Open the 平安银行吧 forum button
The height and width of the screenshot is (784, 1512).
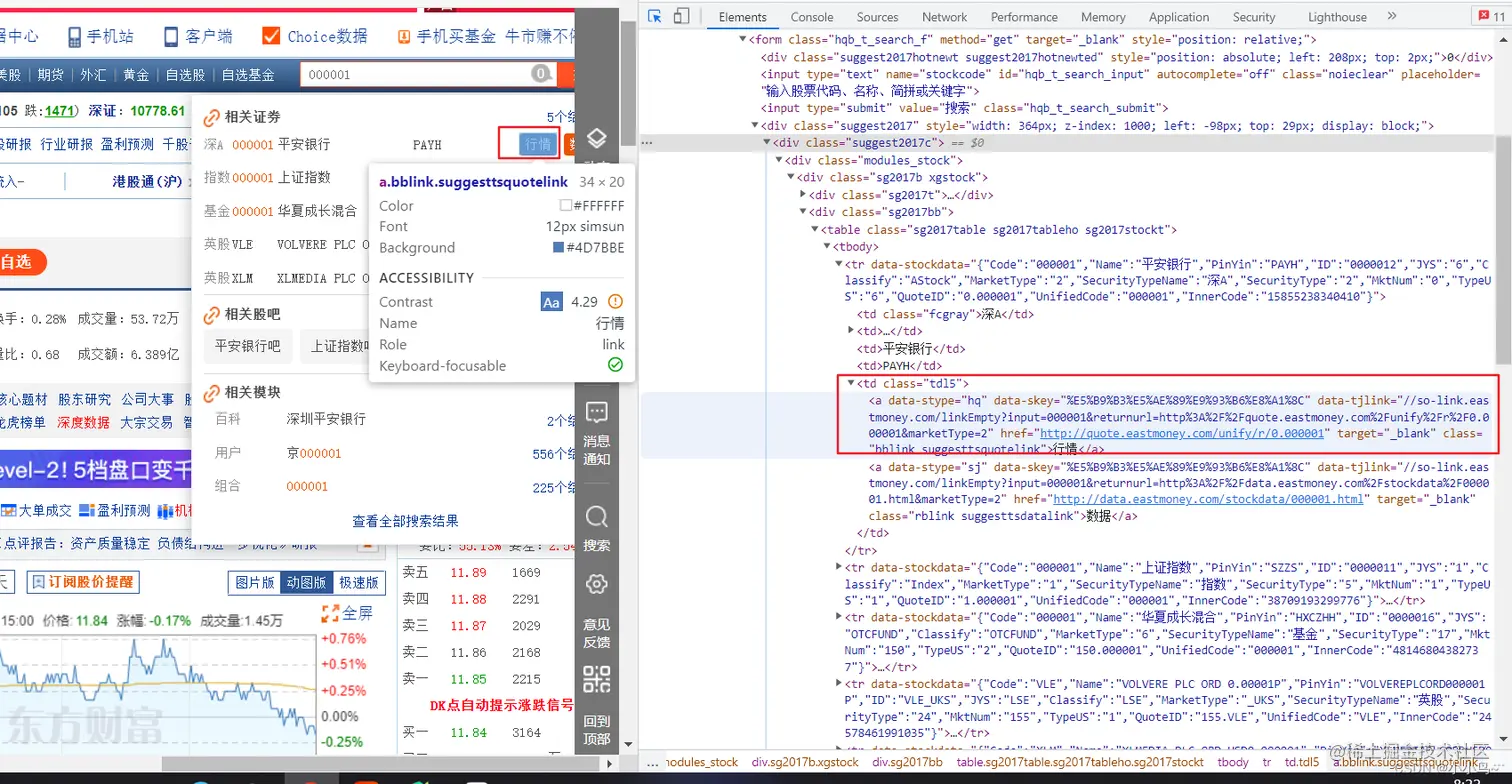point(248,346)
